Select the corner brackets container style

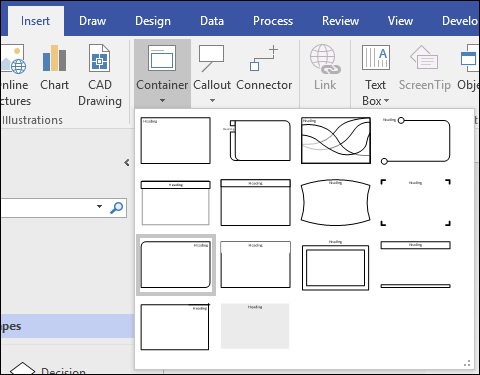click(x=416, y=202)
